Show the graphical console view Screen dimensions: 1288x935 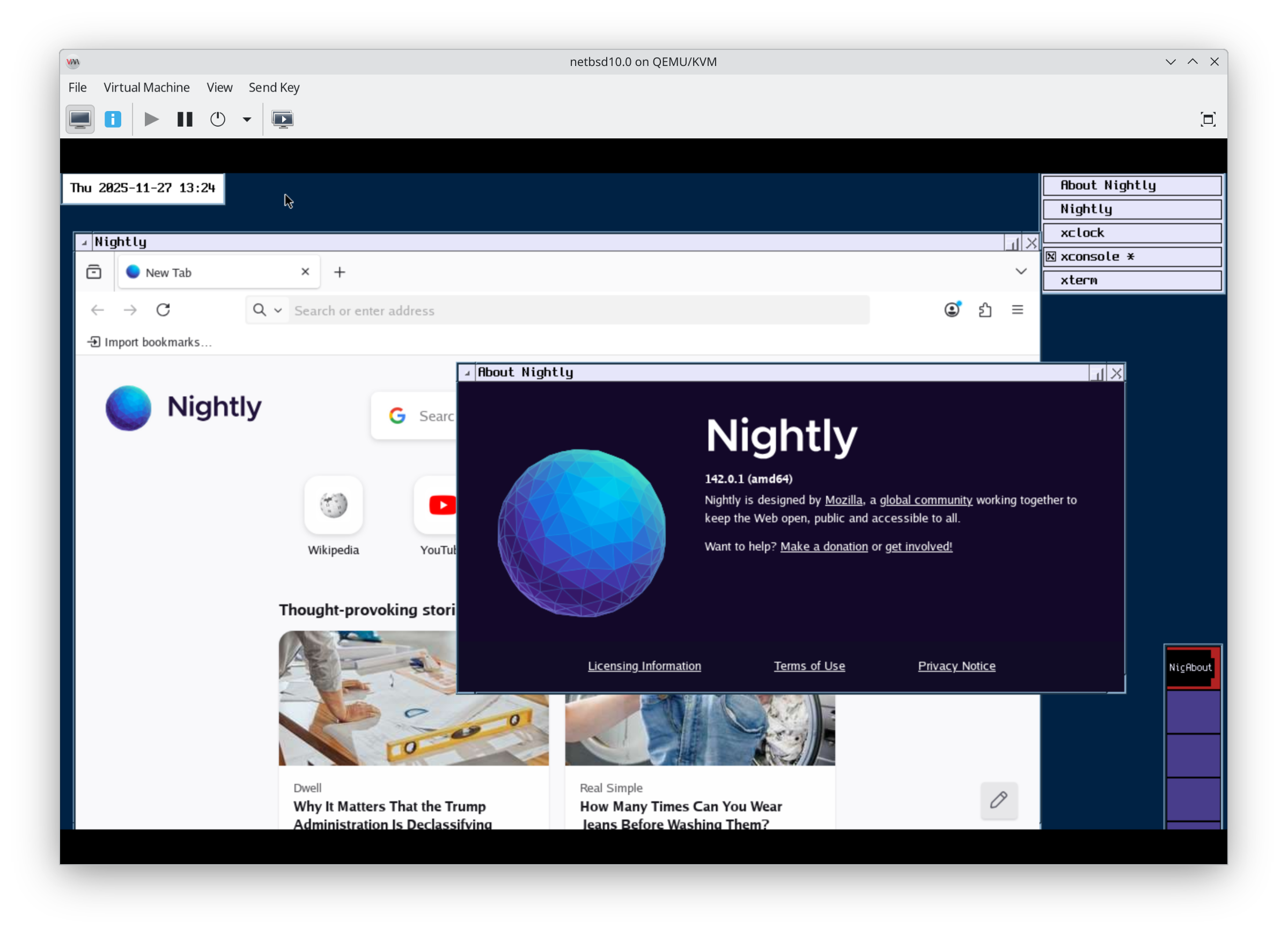pyautogui.click(x=80, y=119)
